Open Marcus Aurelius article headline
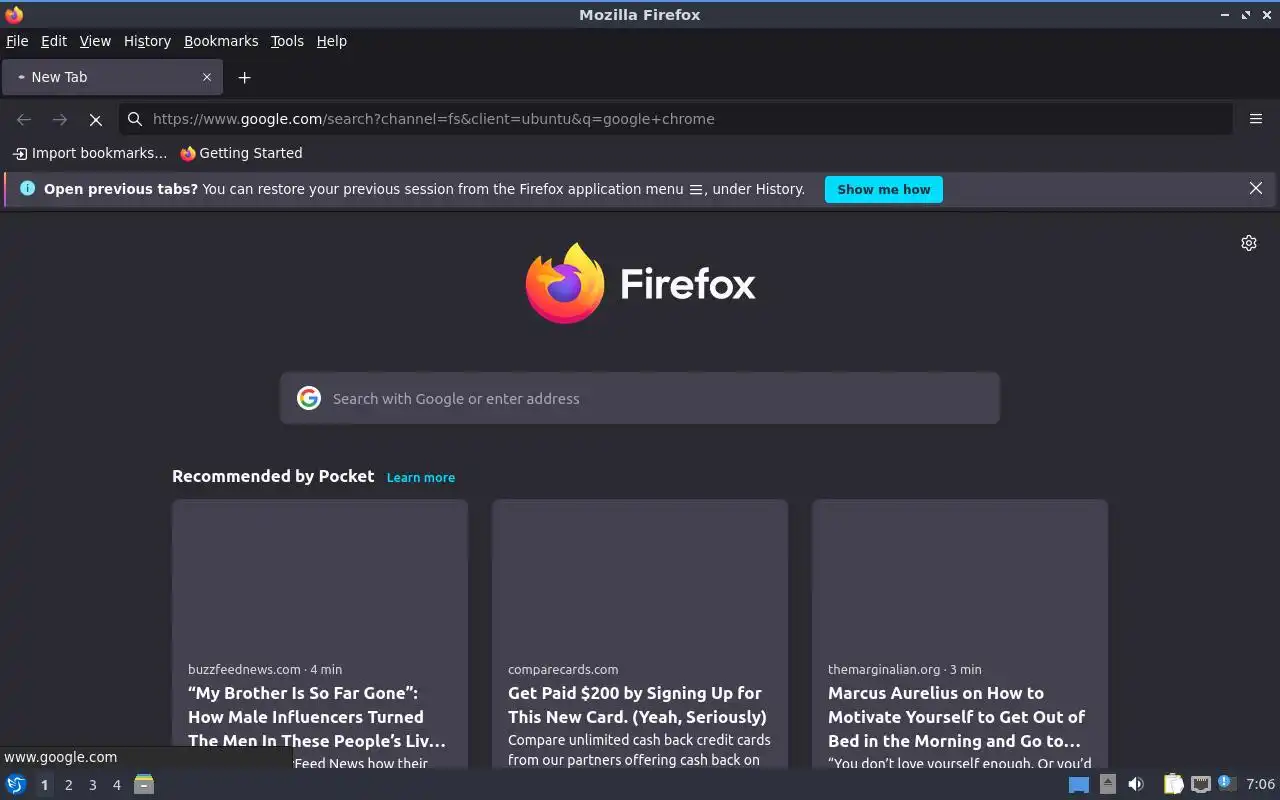 click(x=956, y=717)
